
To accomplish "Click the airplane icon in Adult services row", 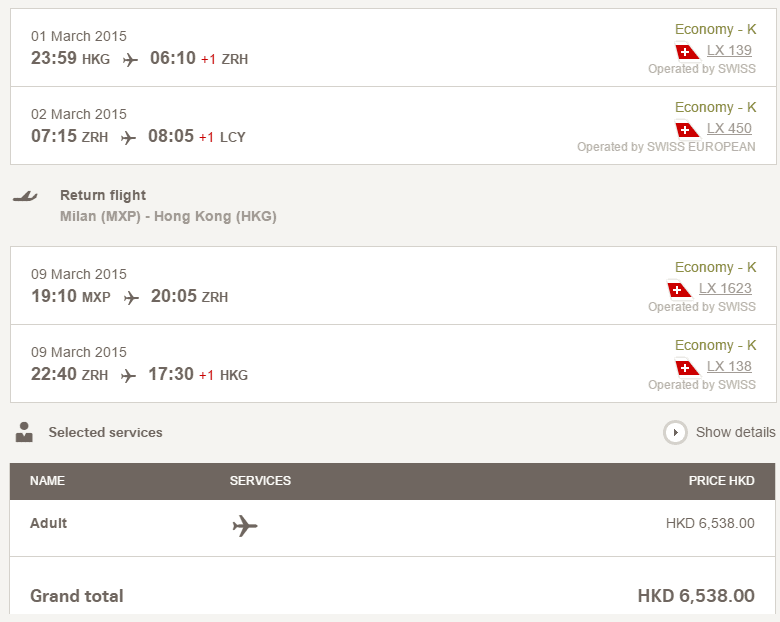I will [x=245, y=525].
